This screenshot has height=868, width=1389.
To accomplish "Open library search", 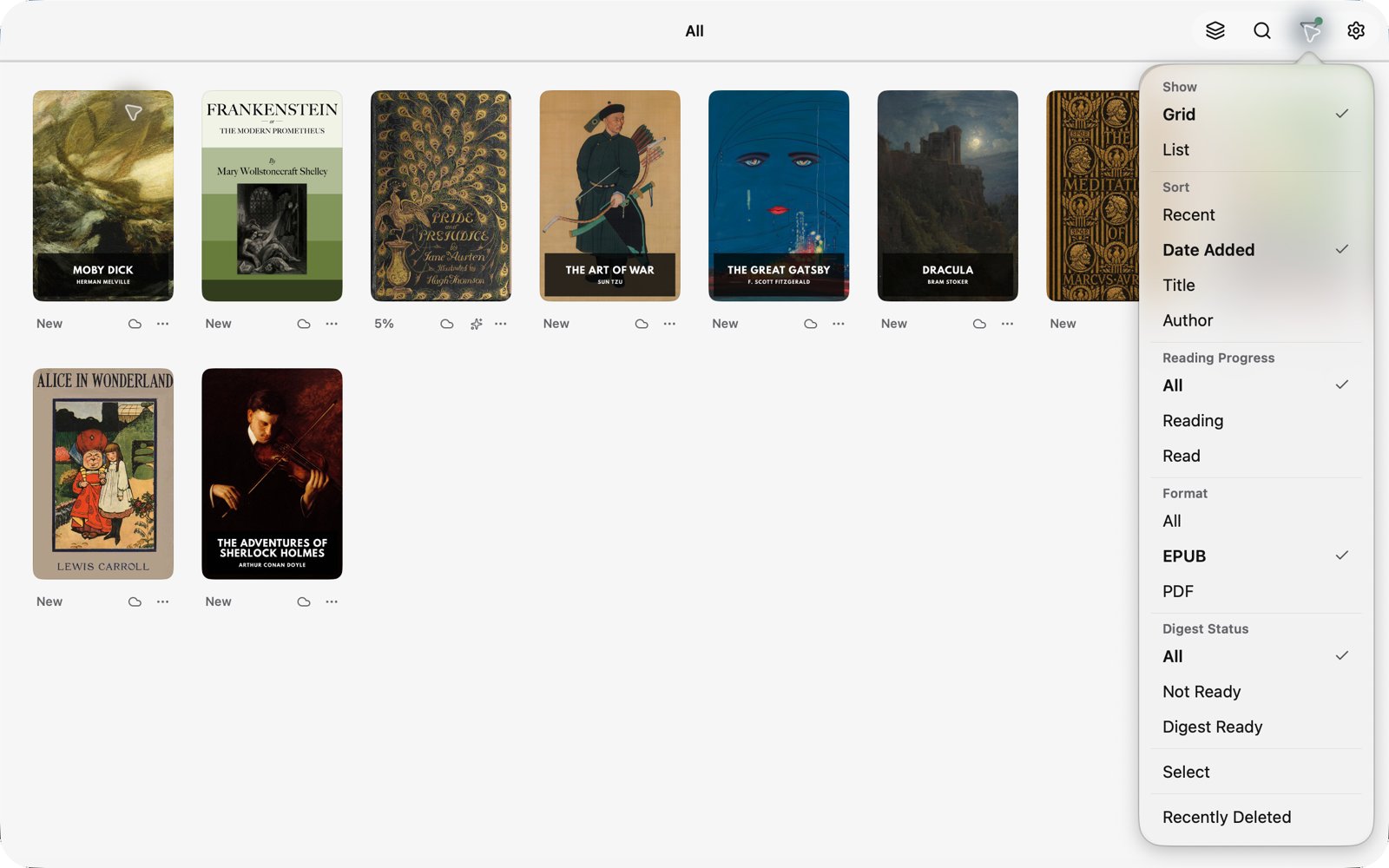I will [x=1262, y=30].
